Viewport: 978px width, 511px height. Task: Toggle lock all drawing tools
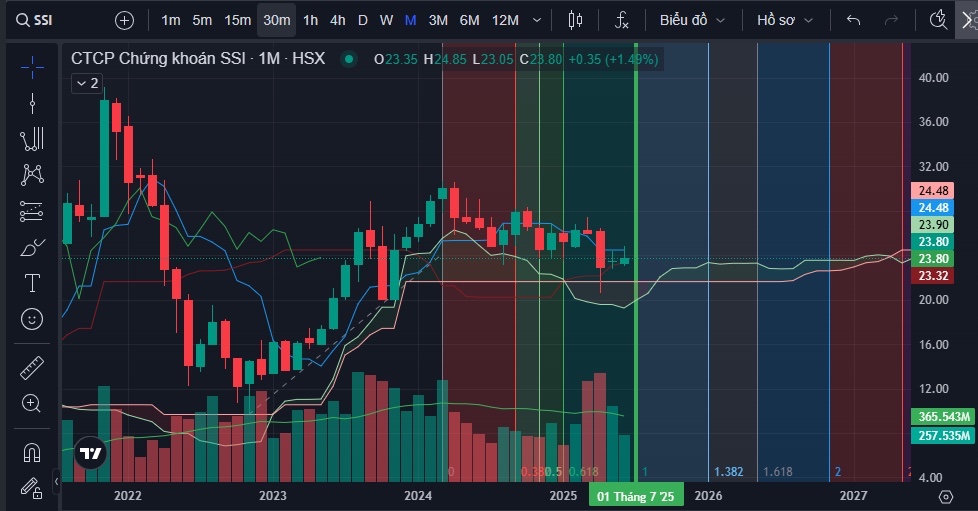click(32, 488)
